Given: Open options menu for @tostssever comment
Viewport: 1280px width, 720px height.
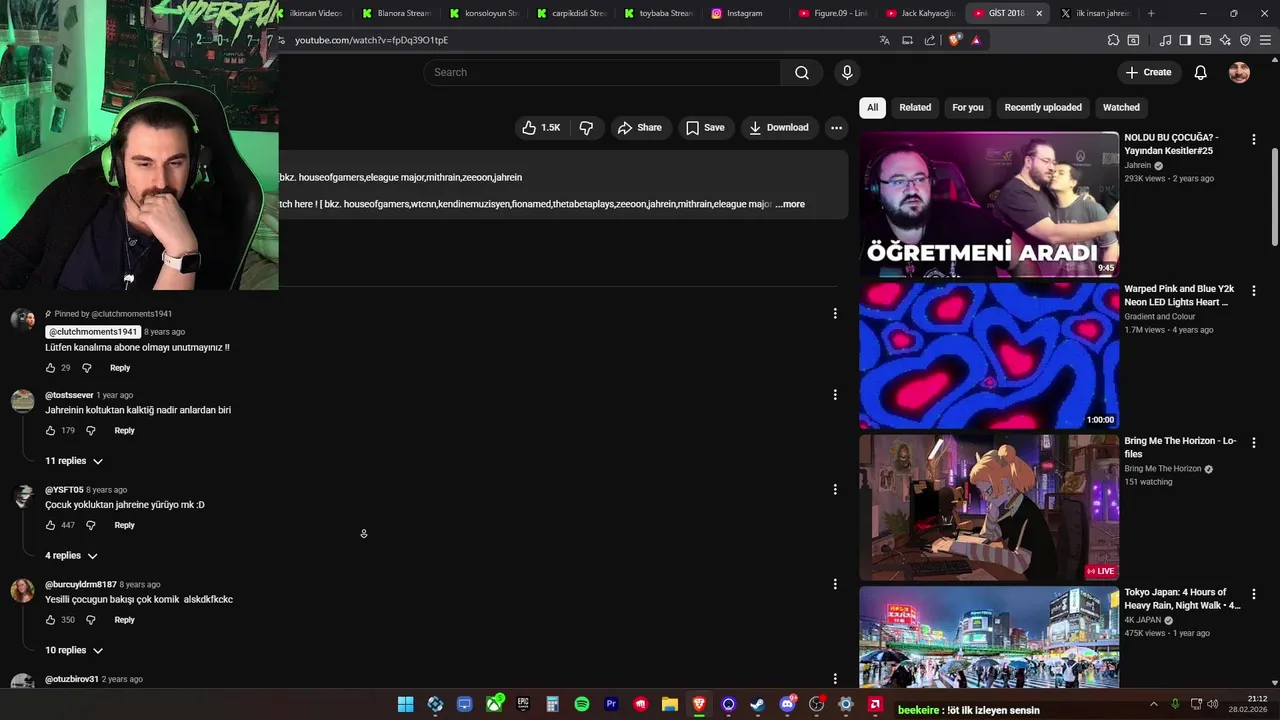Looking at the screenshot, I should pos(835,395).
